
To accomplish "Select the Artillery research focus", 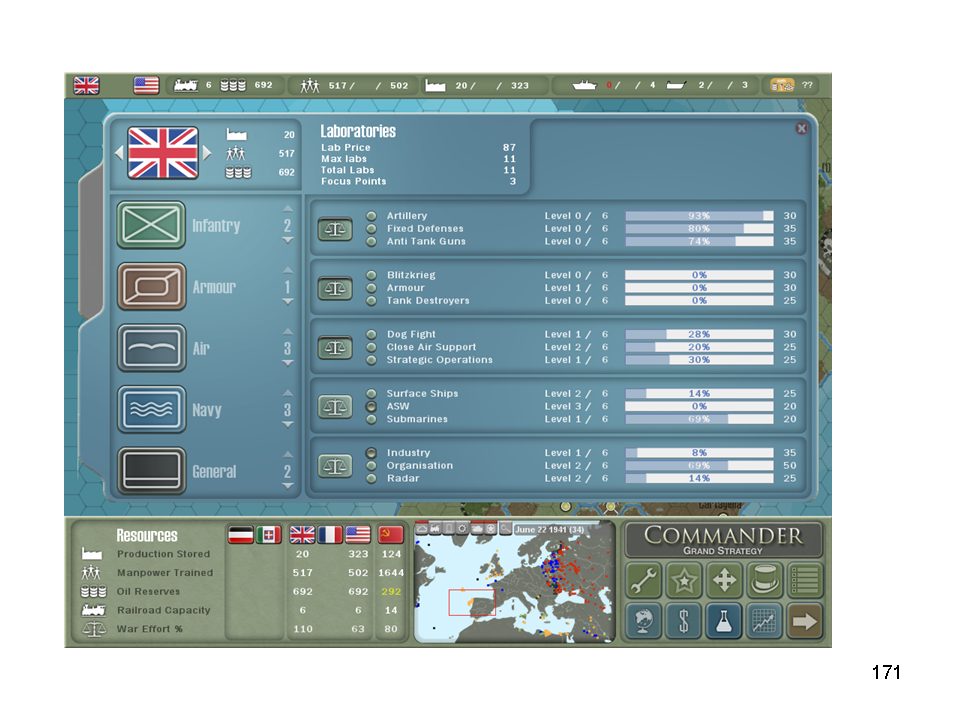I will click(371, 216).
